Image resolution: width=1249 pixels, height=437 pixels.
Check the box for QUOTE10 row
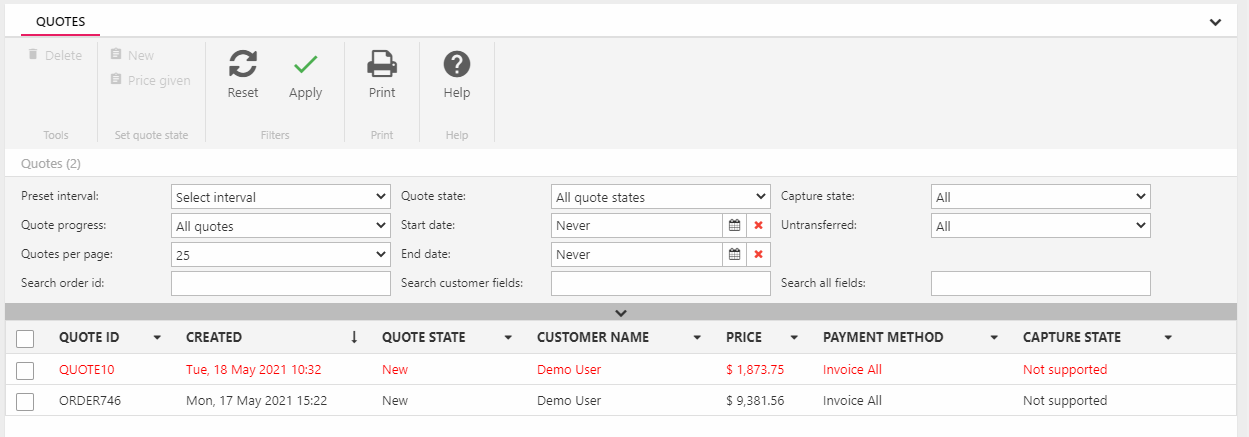26,370
